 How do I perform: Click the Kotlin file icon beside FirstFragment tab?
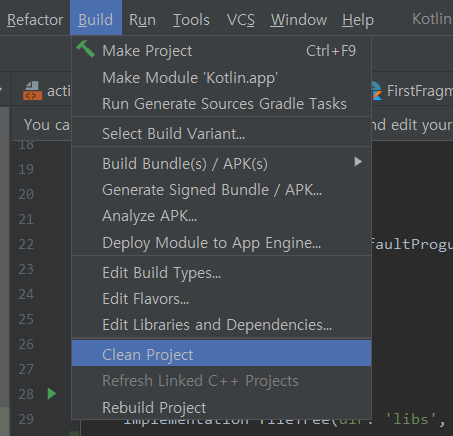point(376,91)
